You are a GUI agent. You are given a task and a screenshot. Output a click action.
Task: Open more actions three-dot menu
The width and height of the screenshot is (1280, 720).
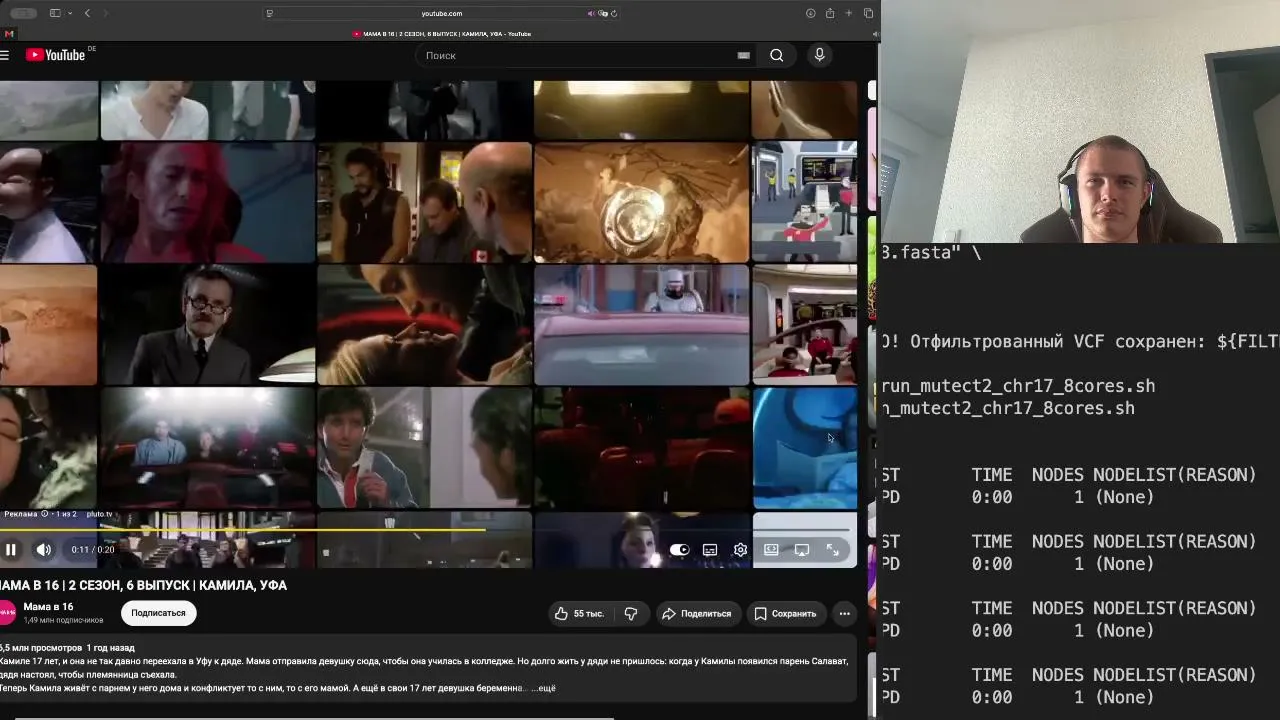coord(845,613)
